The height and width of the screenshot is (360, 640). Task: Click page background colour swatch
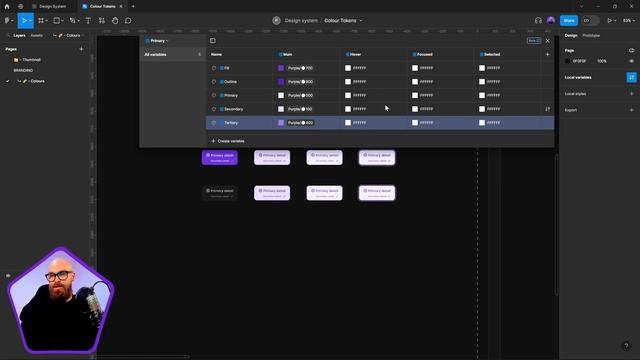click(567, 61)
